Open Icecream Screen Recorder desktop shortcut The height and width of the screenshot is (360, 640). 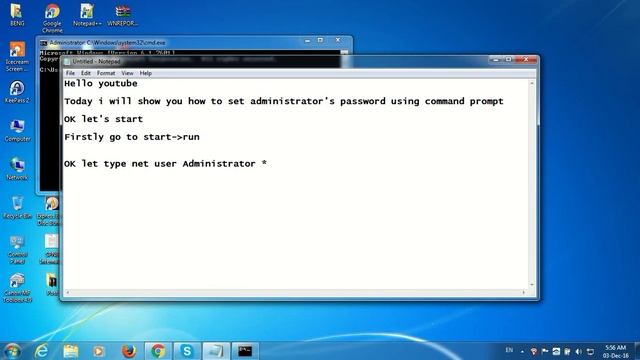click(x=17, y=56)
